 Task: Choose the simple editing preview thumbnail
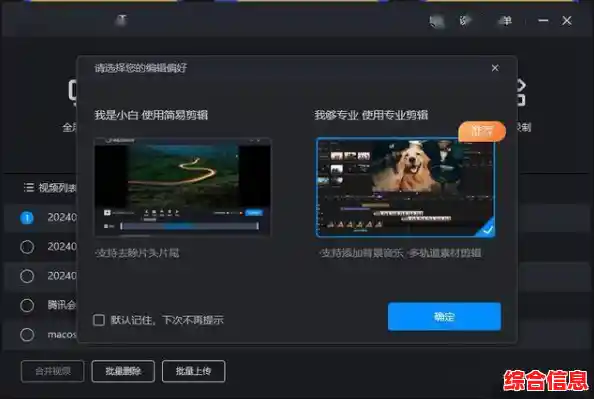tap(183, 187)
